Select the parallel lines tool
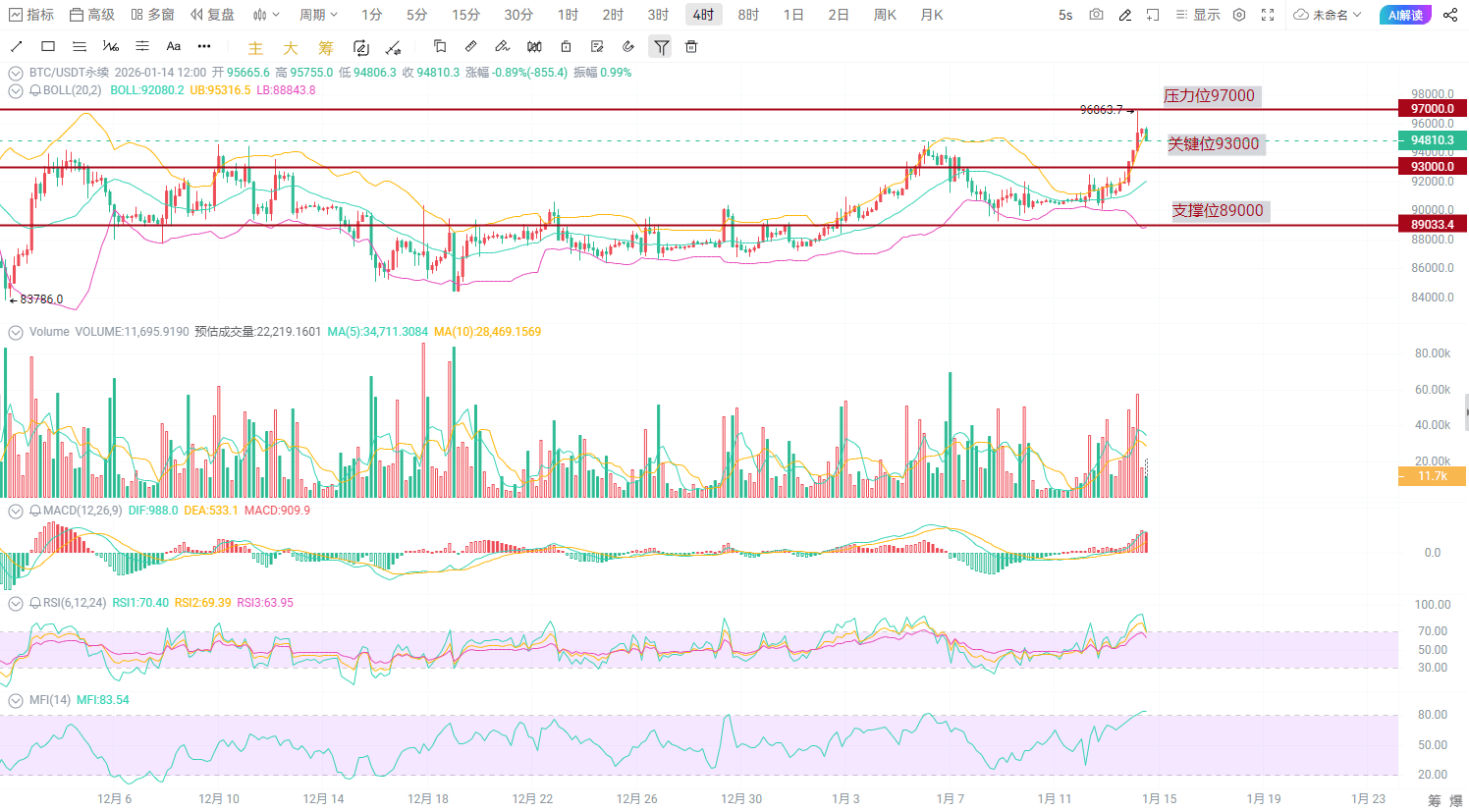The width and height of the screenshot is (1469, 812). coord(80,46)
